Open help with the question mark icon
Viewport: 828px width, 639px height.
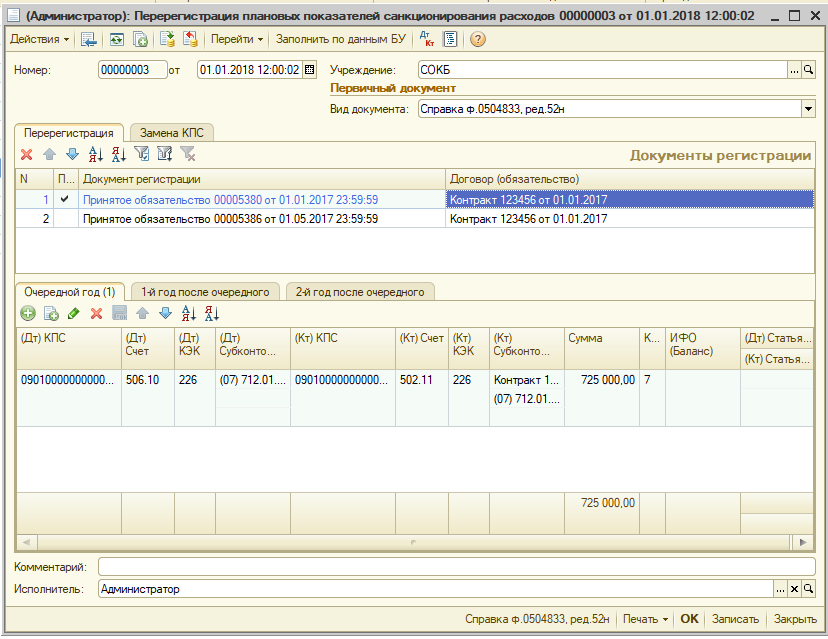pos(477,39)
